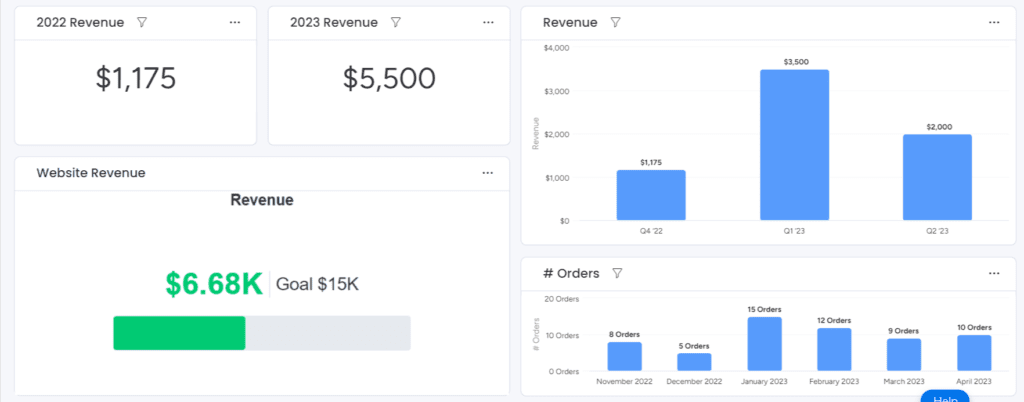This screenshot has width=1024, height=402.
Task: Open the filter on # Orders widget
Action: pos(616,273)
